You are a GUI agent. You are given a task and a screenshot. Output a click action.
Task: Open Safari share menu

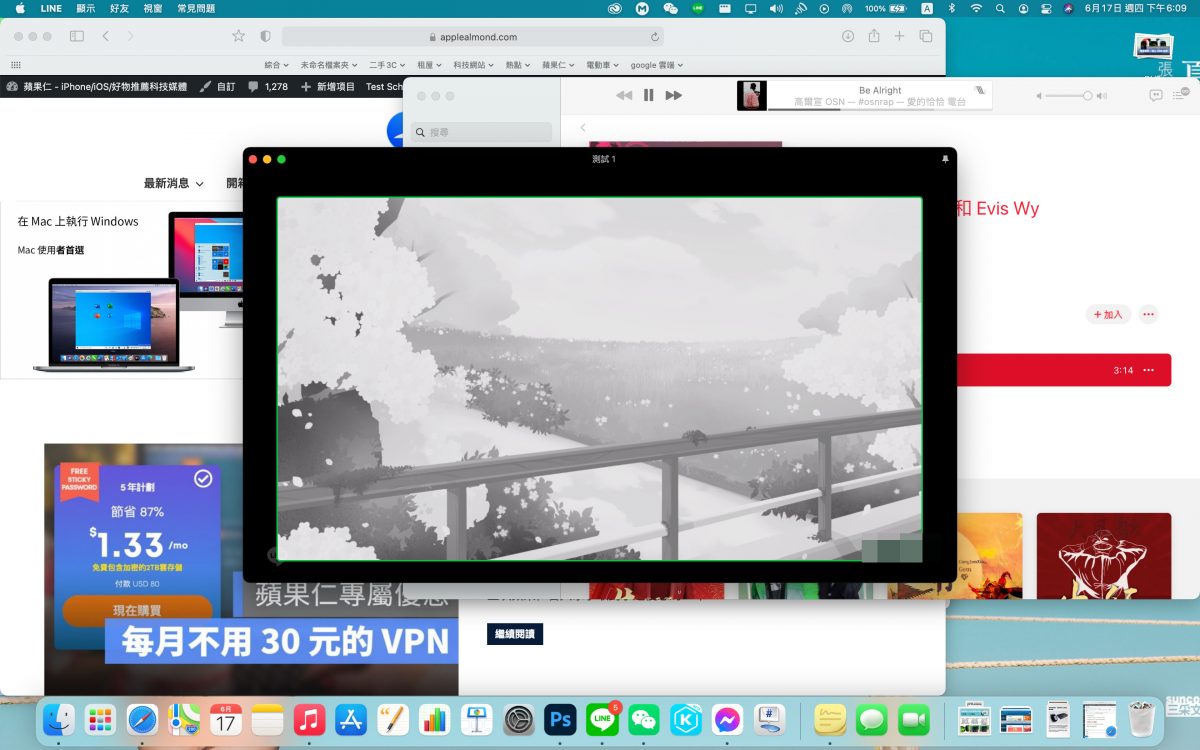click(874, 36)
